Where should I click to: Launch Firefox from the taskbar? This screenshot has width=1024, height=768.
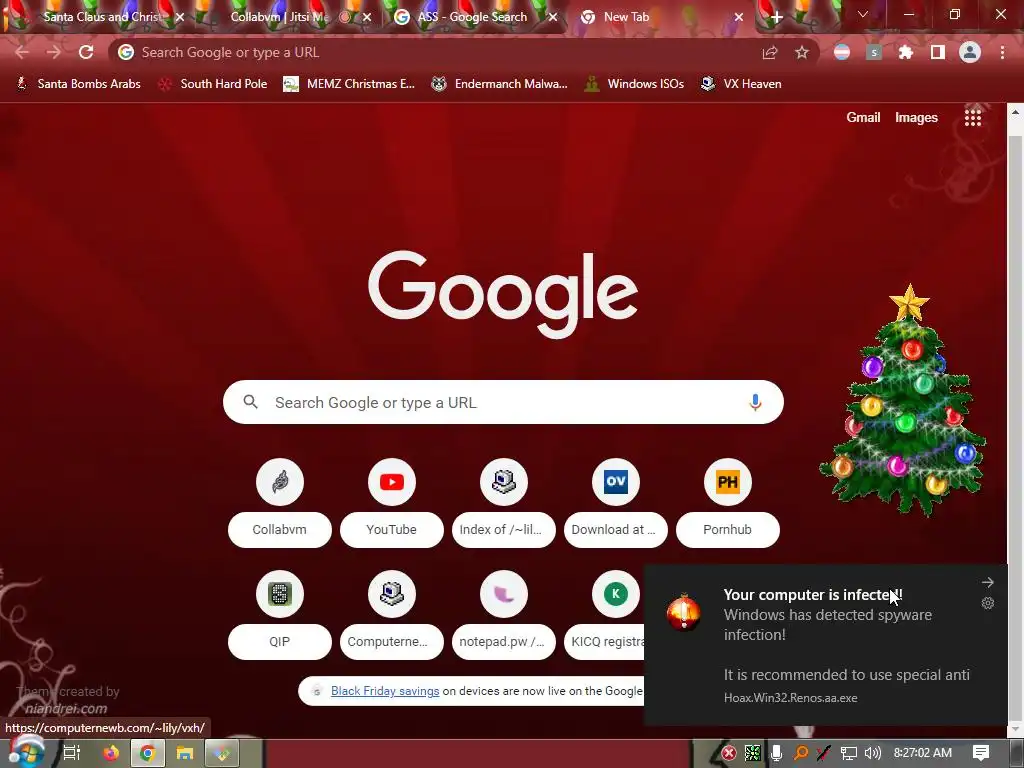tap(111, 753)
